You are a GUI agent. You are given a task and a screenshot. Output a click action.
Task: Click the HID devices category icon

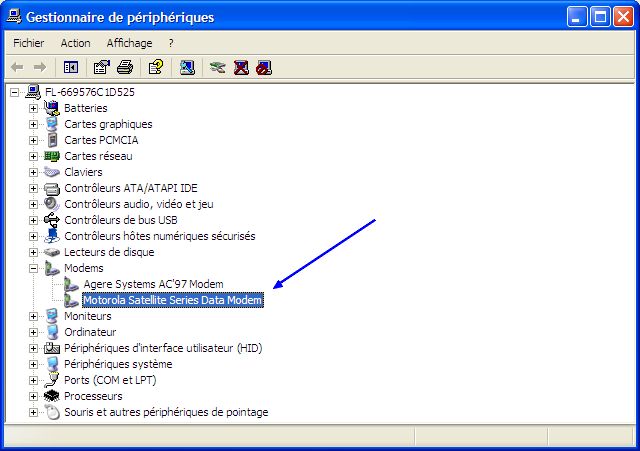[52, 348]
